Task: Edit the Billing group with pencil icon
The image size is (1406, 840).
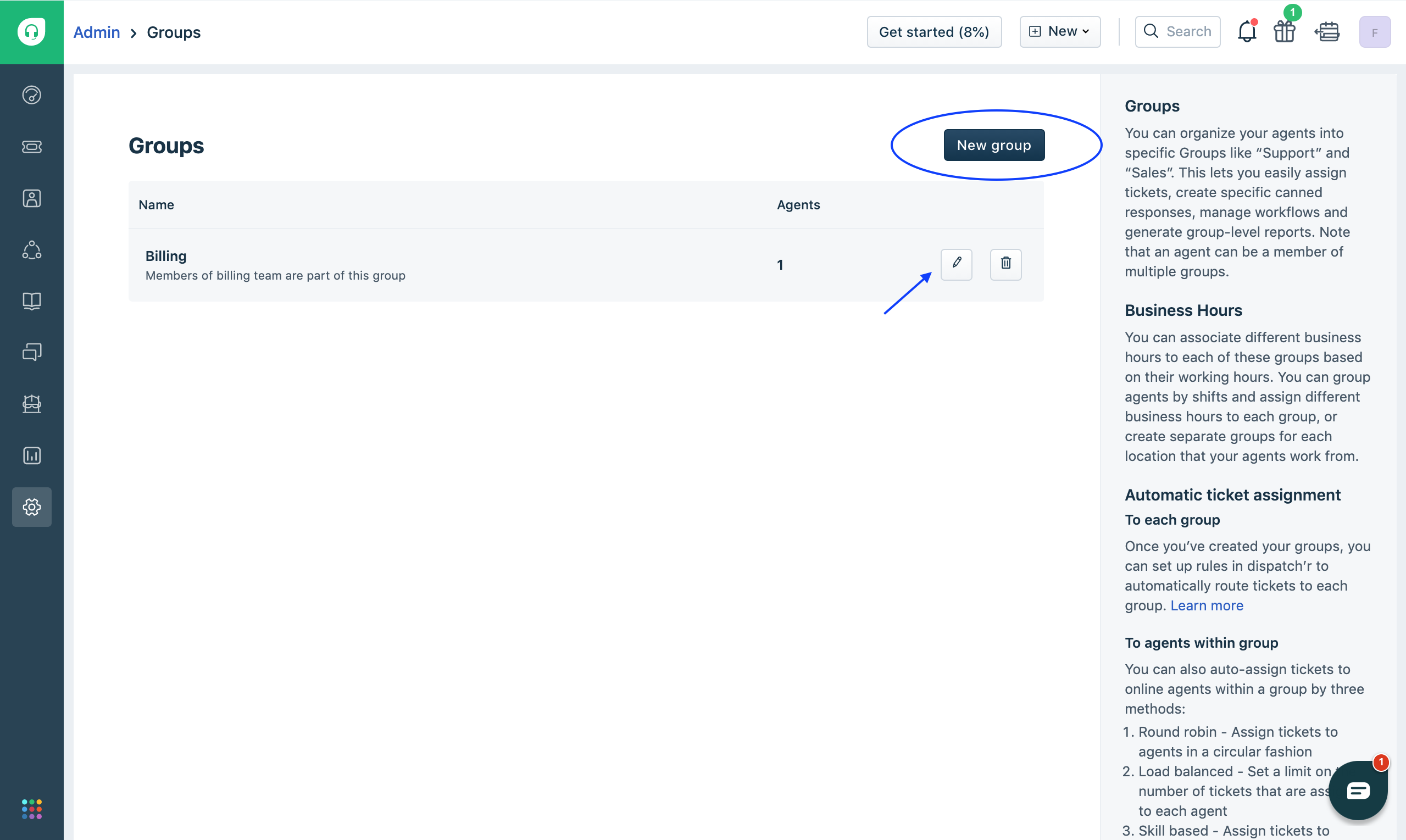Action: tap(956, 264)
